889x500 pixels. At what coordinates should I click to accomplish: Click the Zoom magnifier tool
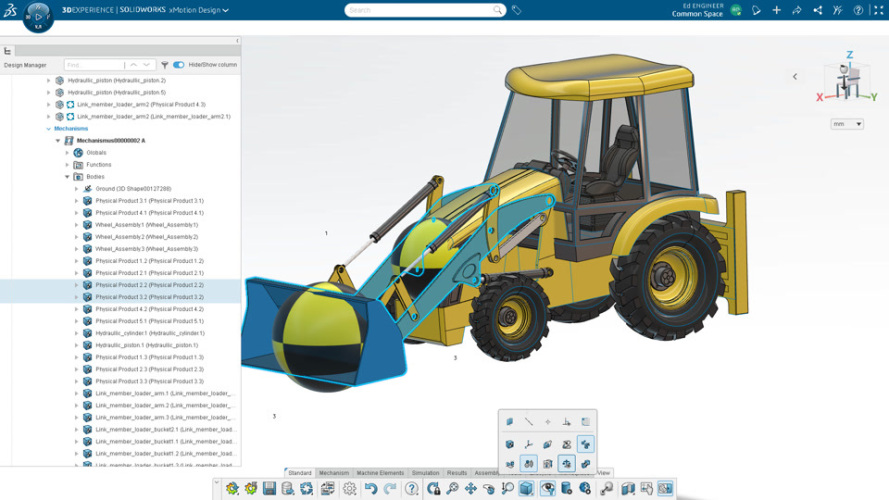coord(452,488)
